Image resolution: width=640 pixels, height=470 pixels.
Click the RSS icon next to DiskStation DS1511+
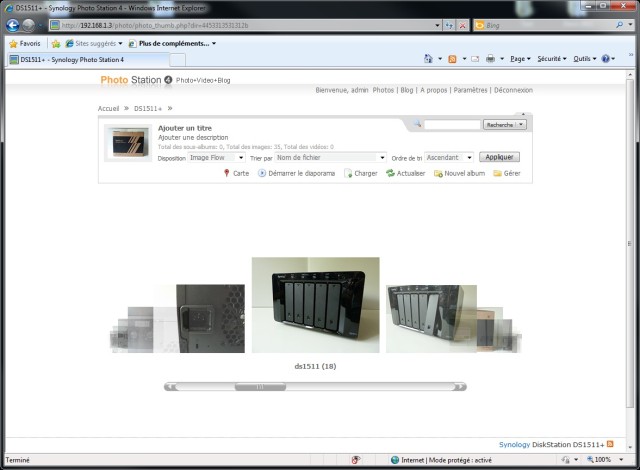tap(610, 444)
